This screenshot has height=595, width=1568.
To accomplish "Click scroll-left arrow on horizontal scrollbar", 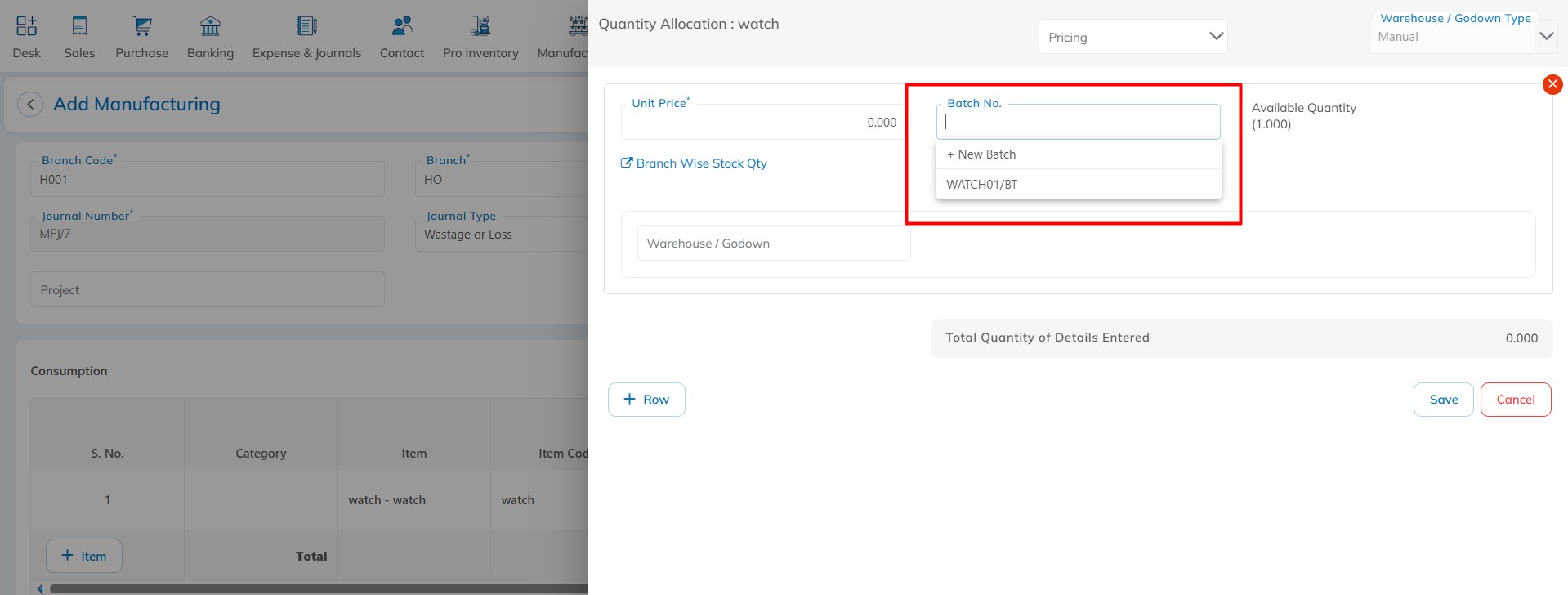I will [x=40, y=588].
